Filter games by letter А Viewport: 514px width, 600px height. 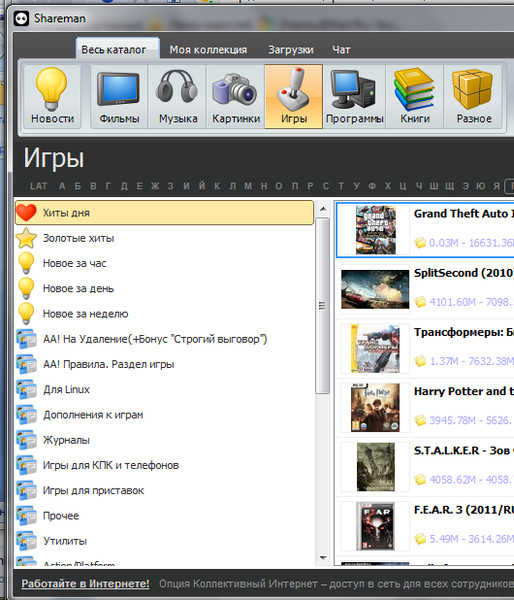[62, 186]
